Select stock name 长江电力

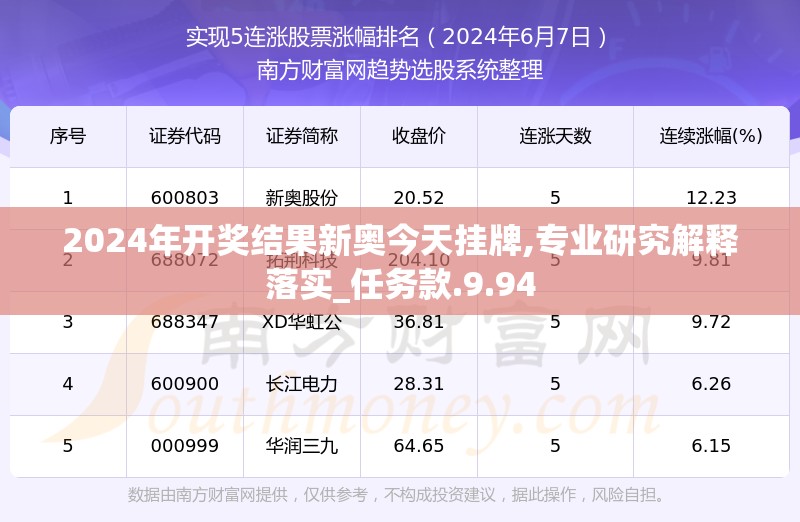coord(302,384)
